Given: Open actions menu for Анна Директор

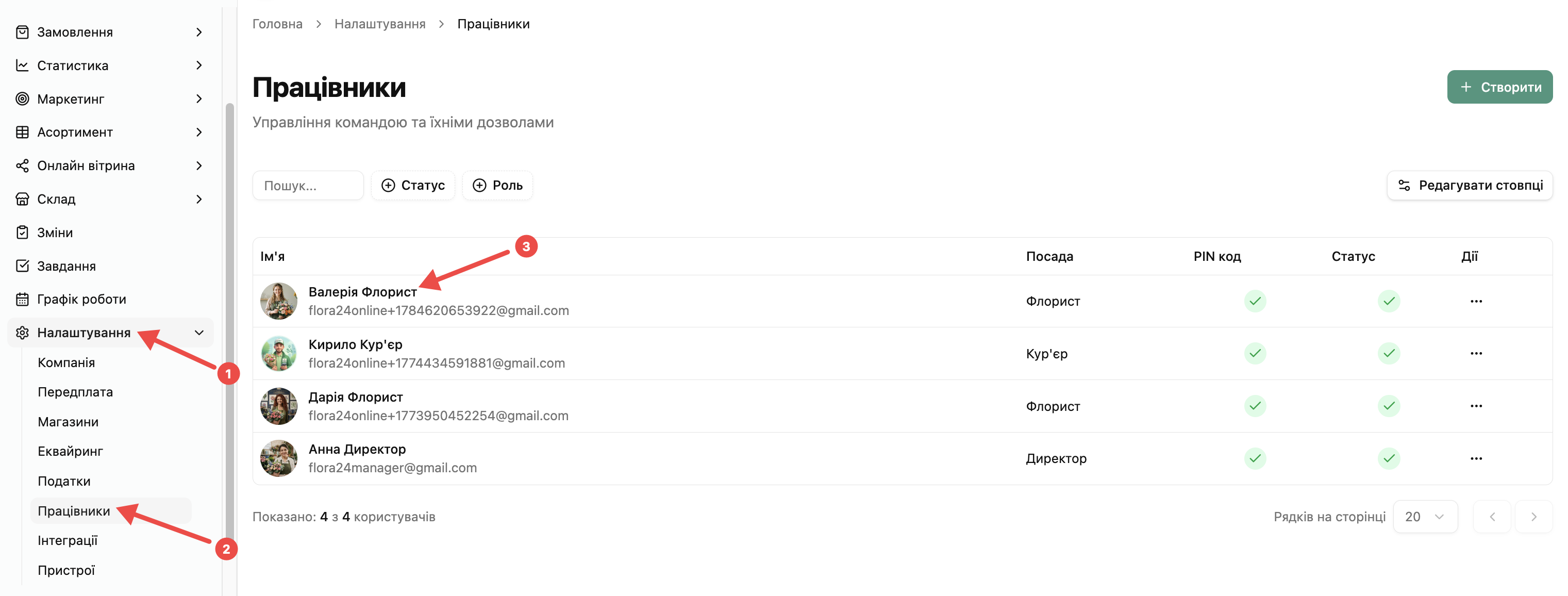Looking at the screenshot, I should 1476,458.
